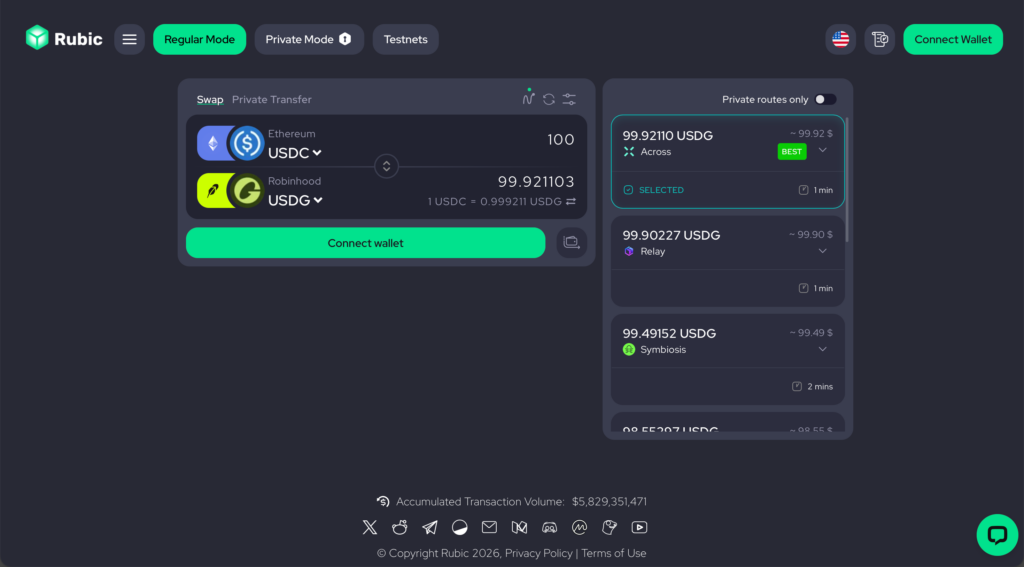
Task: Switch to Private Mode
Action: click(x=309, y=39)
